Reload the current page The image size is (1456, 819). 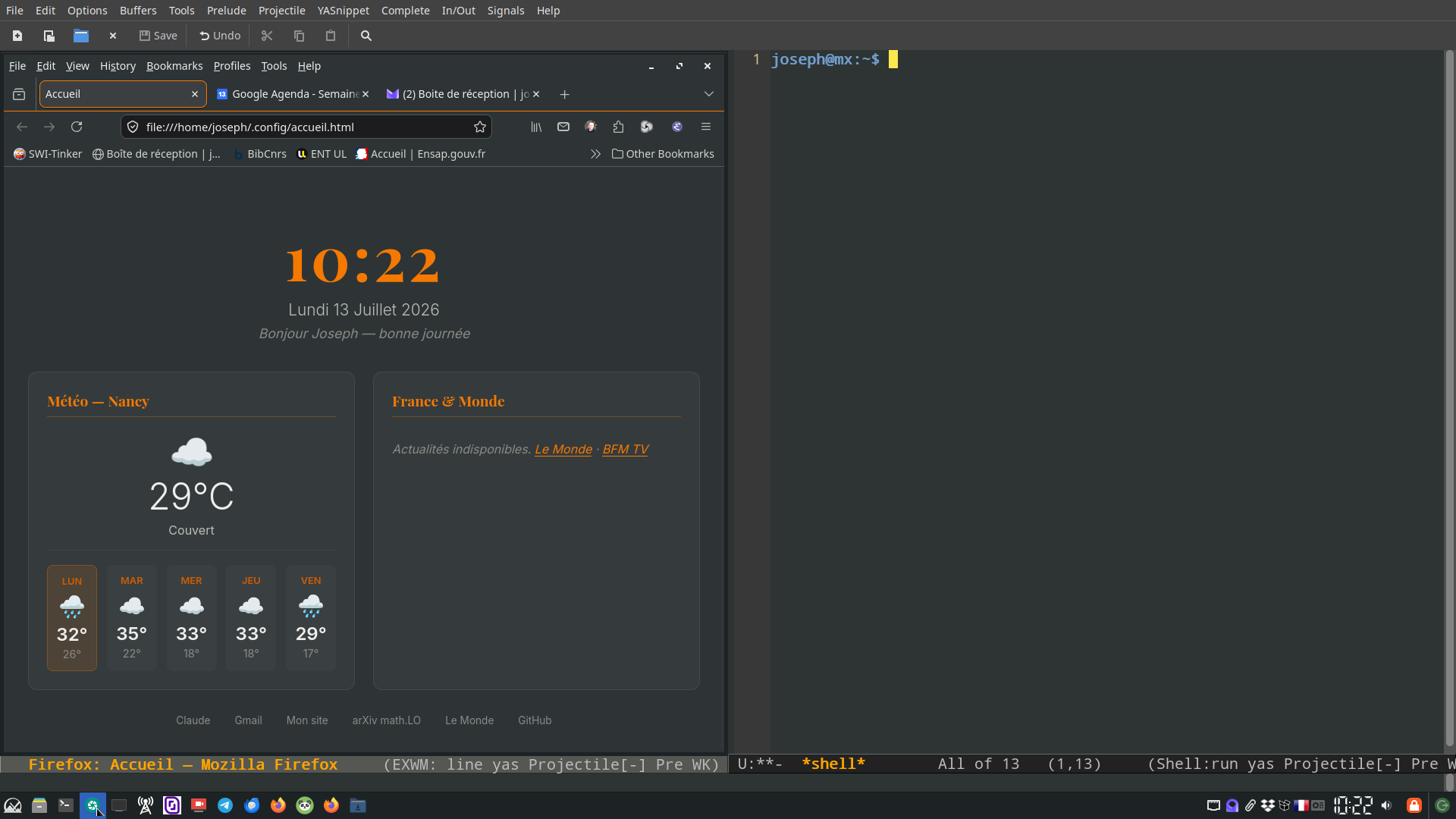tap(77, 127)
